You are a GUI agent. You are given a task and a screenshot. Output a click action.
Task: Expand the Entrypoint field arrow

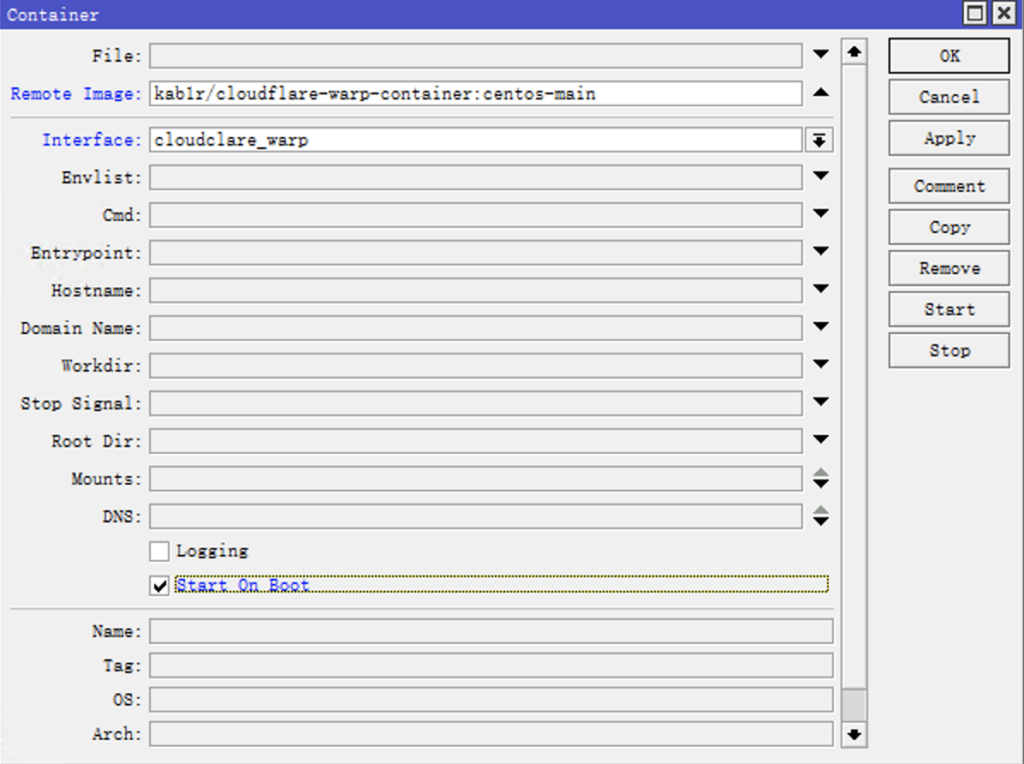[820, 252]
